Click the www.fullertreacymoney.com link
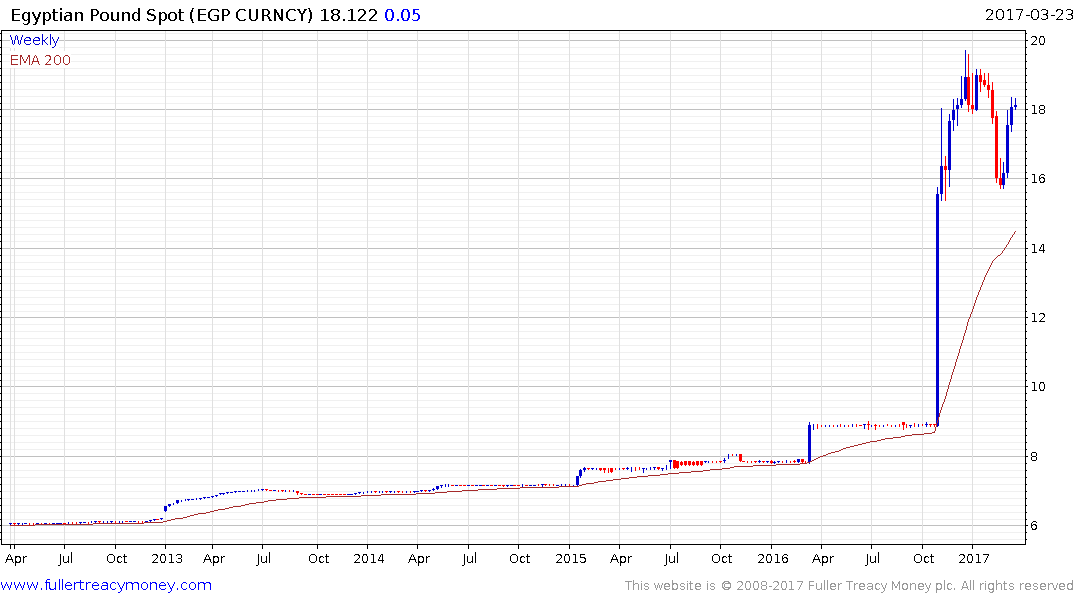Screen dimensions: 1075x600 106,585
